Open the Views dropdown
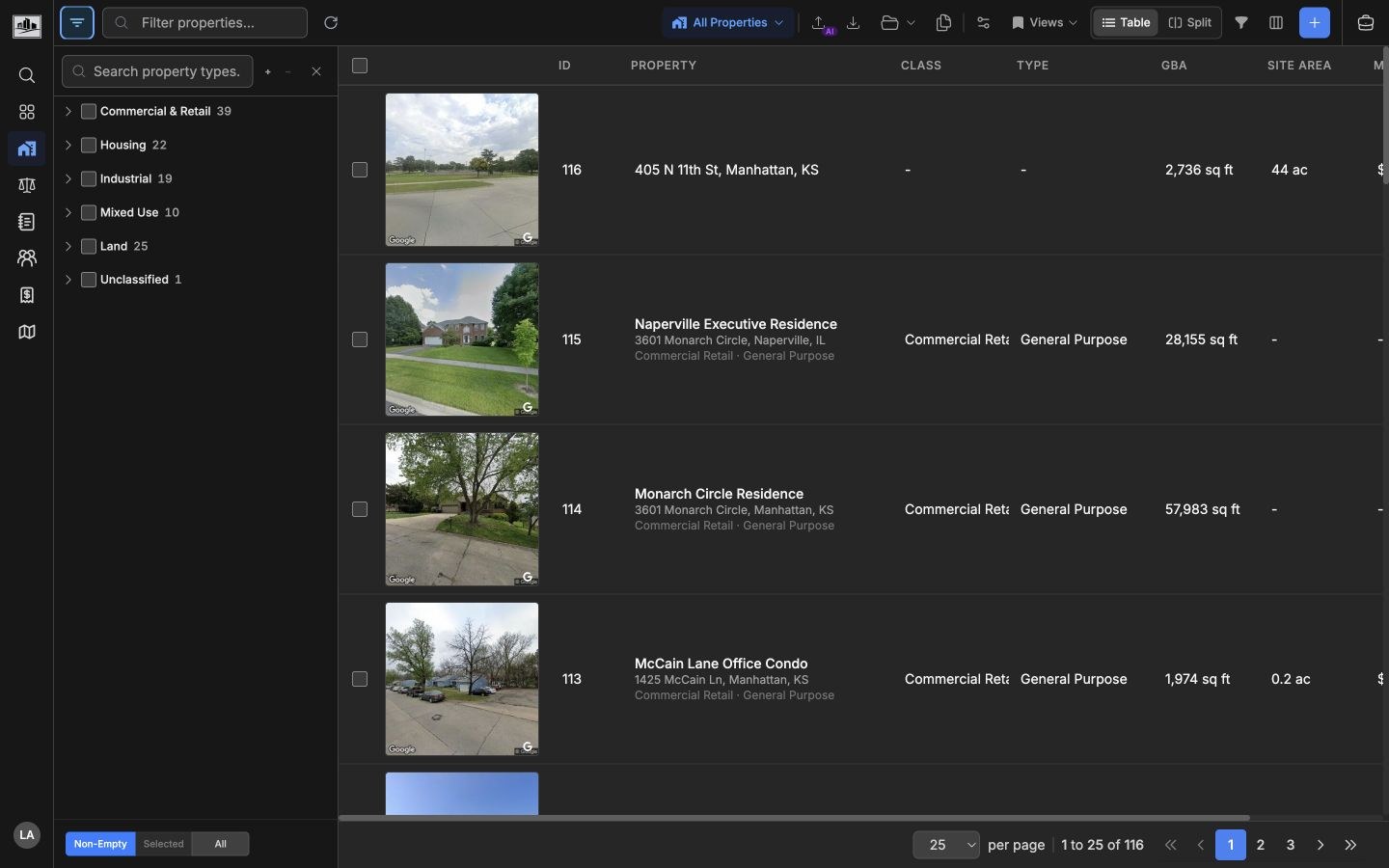Viewport: 1389px width, 868px height. (1045, 22)
